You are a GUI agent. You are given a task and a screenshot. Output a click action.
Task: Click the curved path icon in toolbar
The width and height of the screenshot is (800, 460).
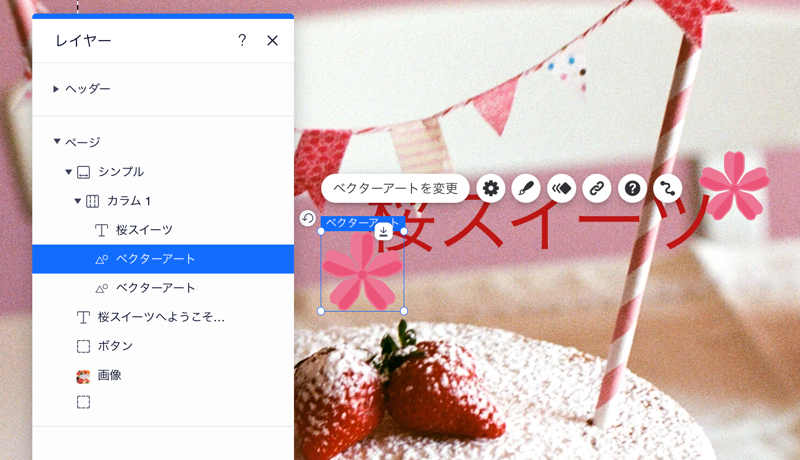667,189
